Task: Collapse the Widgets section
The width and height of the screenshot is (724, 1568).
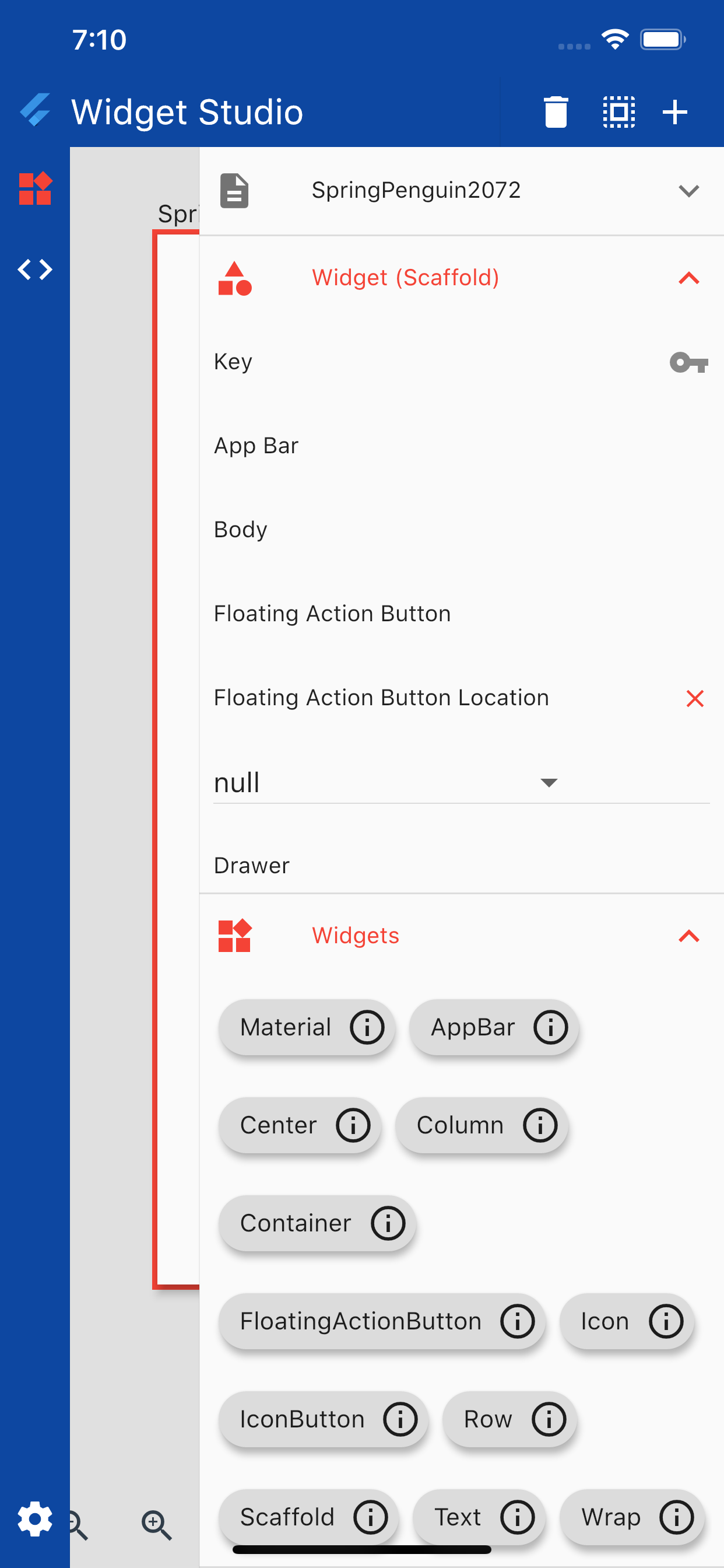Action: (688, 936)
